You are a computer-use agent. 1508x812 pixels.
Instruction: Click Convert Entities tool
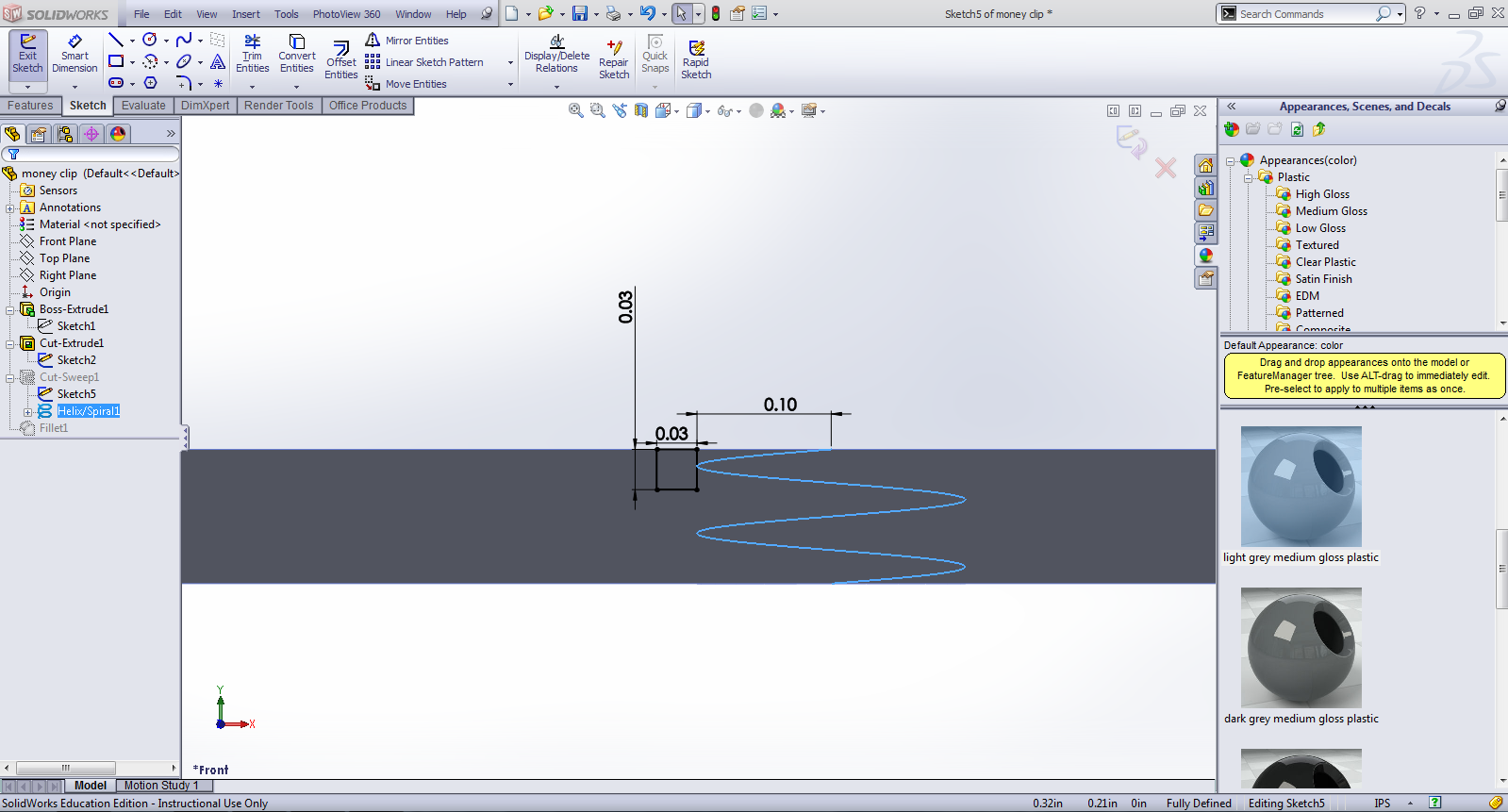click(x=297, y=55)
